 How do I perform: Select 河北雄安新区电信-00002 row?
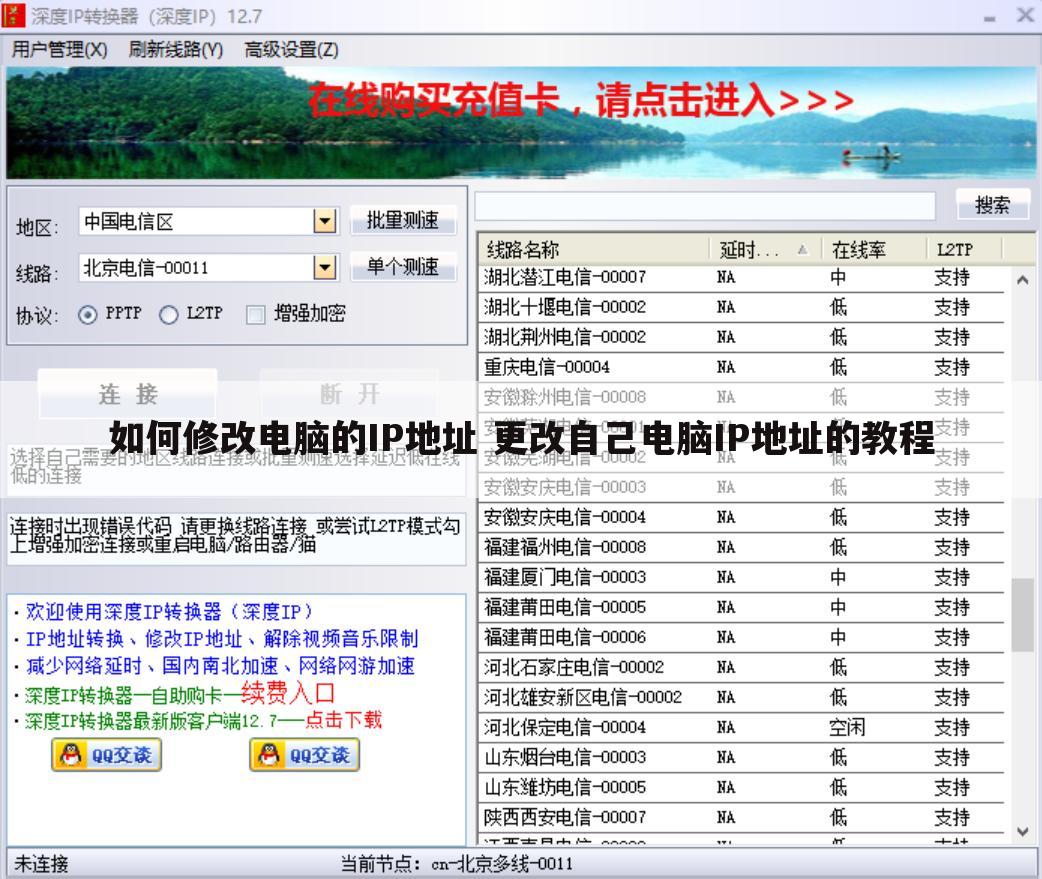click(x=741, y=697)
